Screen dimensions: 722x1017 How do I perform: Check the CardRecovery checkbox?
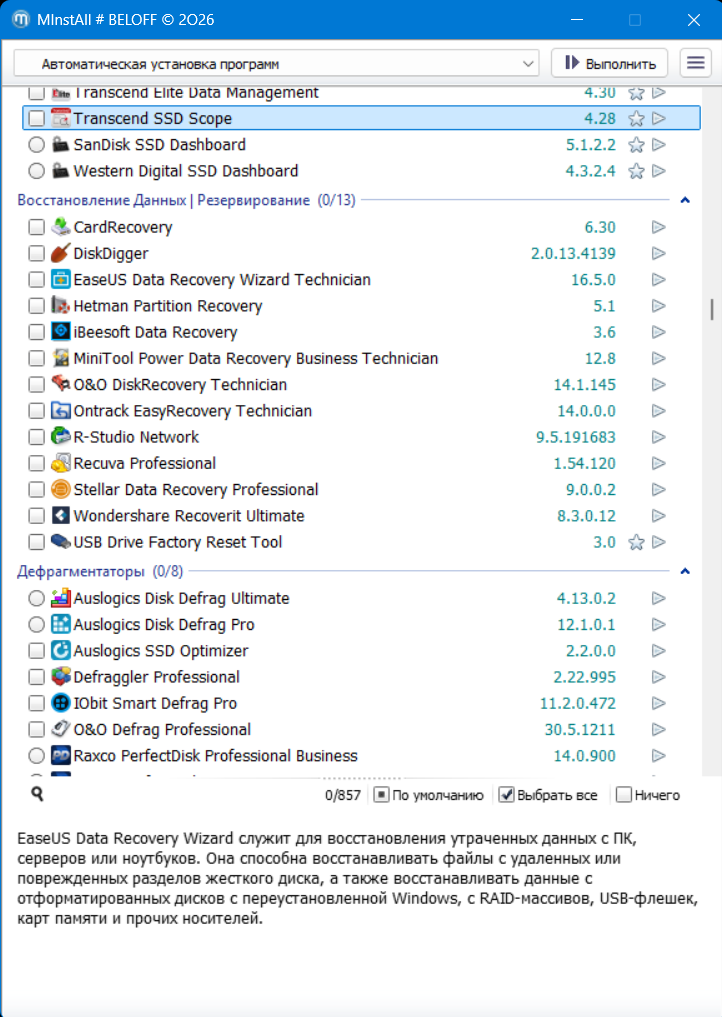(x=37, y=228)
